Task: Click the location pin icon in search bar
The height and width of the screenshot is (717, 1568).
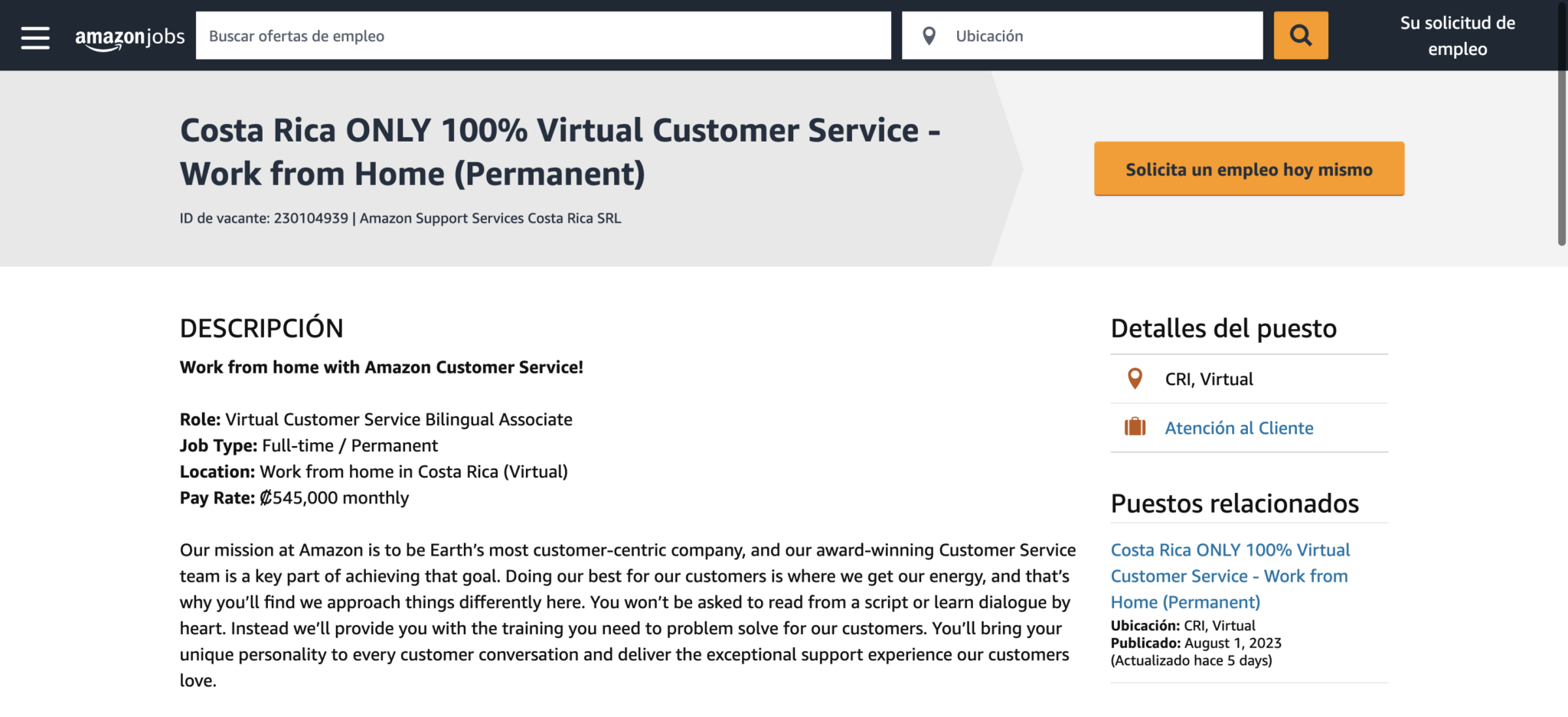Action: (x=929, y=35)
